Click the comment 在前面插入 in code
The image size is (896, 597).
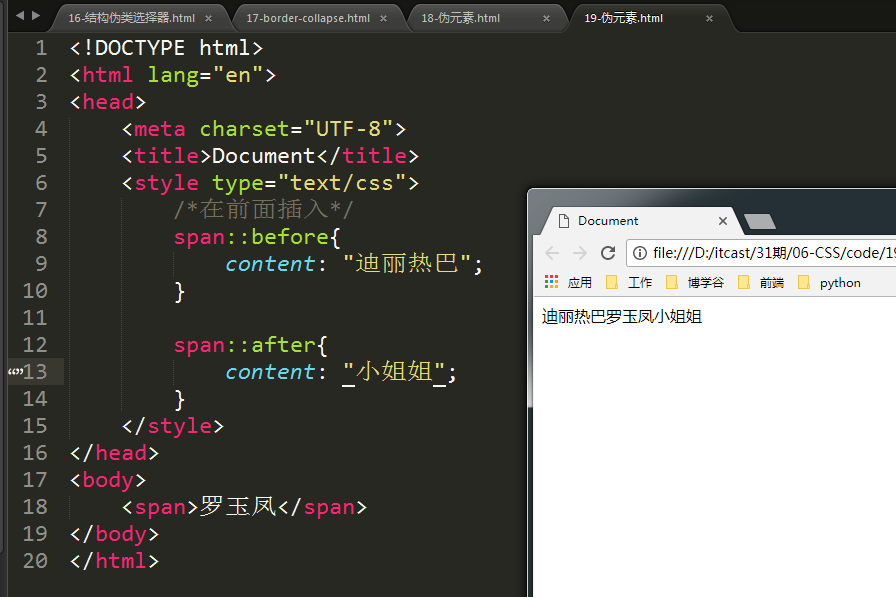263,210
